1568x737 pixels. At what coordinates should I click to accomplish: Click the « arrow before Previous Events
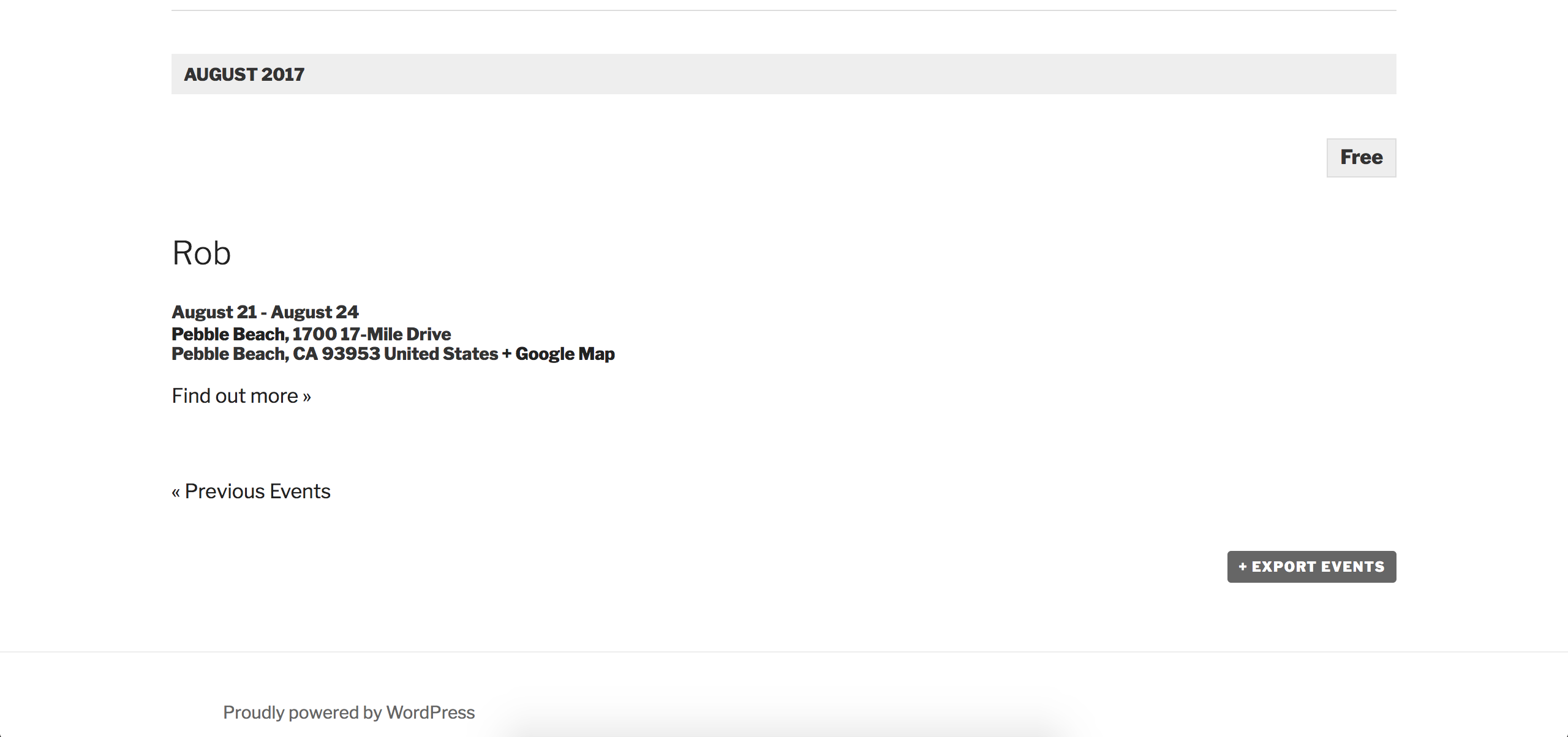(176, 493)
